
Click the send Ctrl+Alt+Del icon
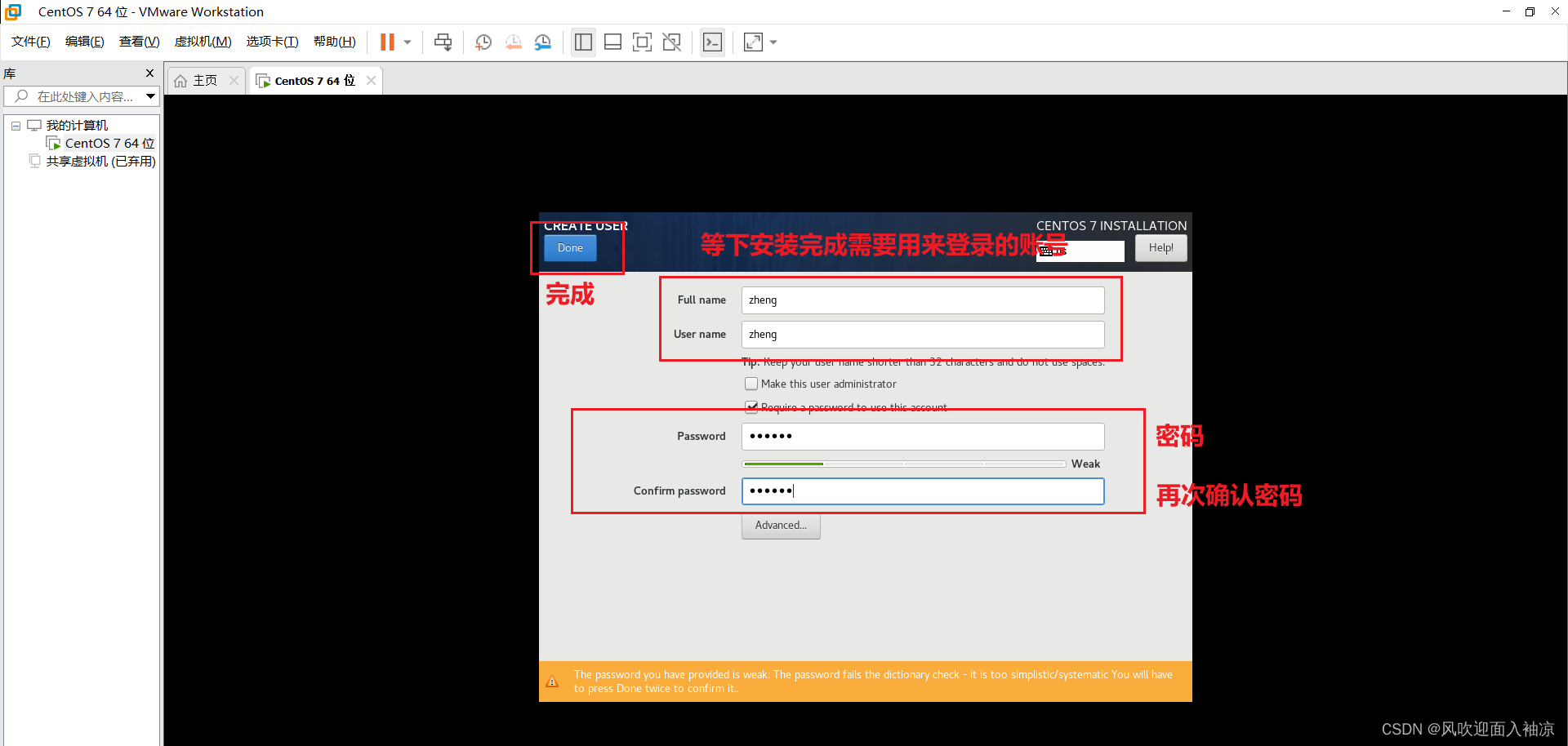pos(443,42)
